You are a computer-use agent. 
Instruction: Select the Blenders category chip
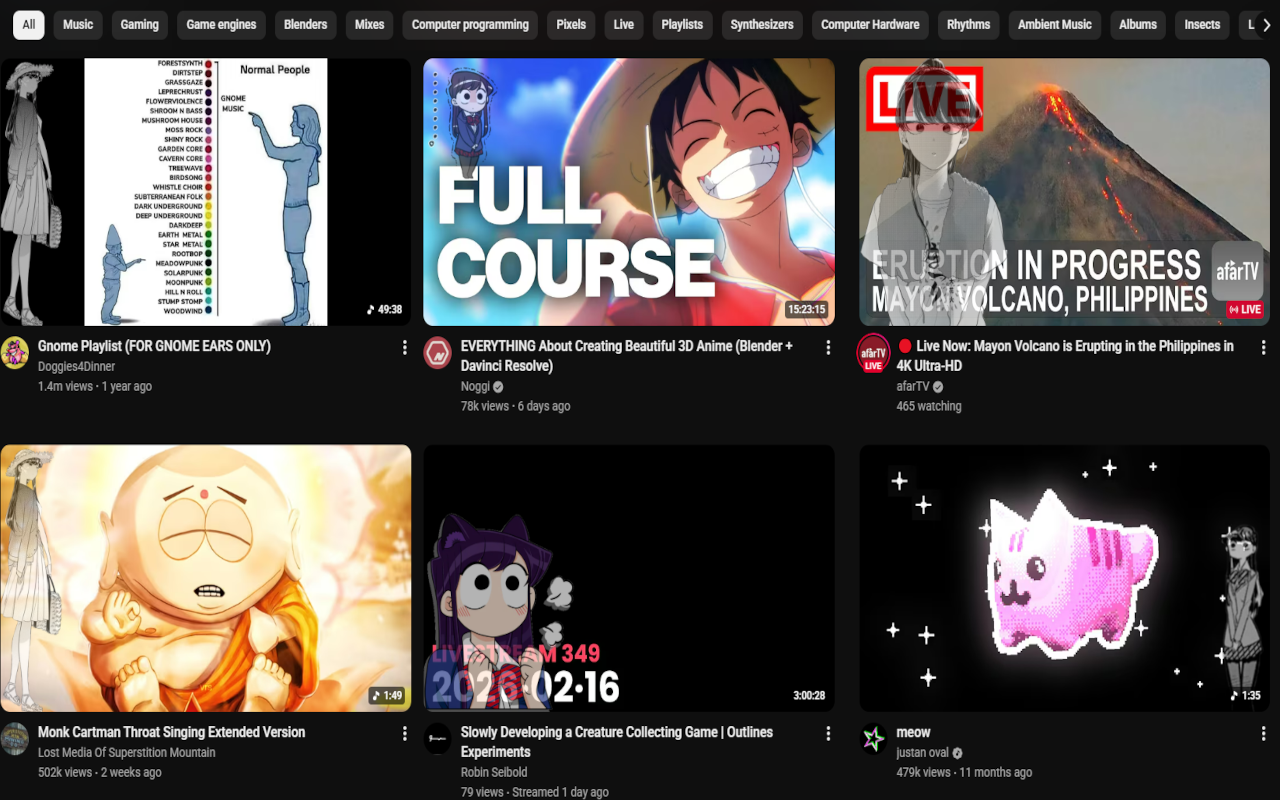[306, 25]
